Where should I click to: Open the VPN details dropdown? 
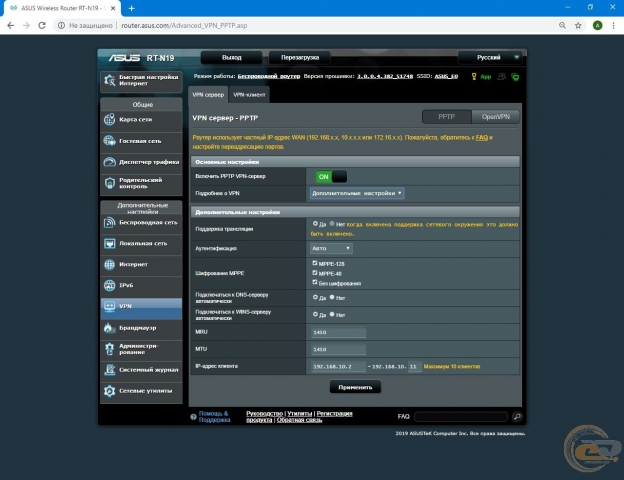(357, 193)
